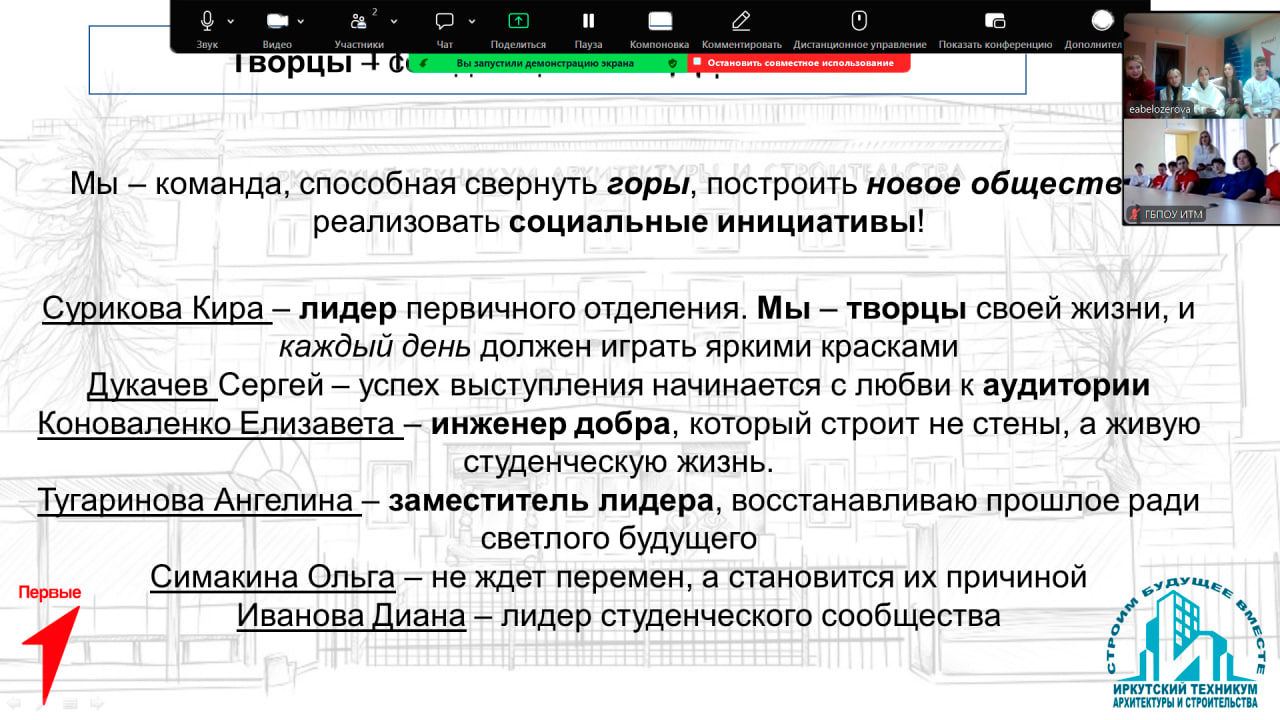Start annotating with Комментировать pencil
Image resolution: width=1280 pixels, height=720 pixels.
pos(741,21)
